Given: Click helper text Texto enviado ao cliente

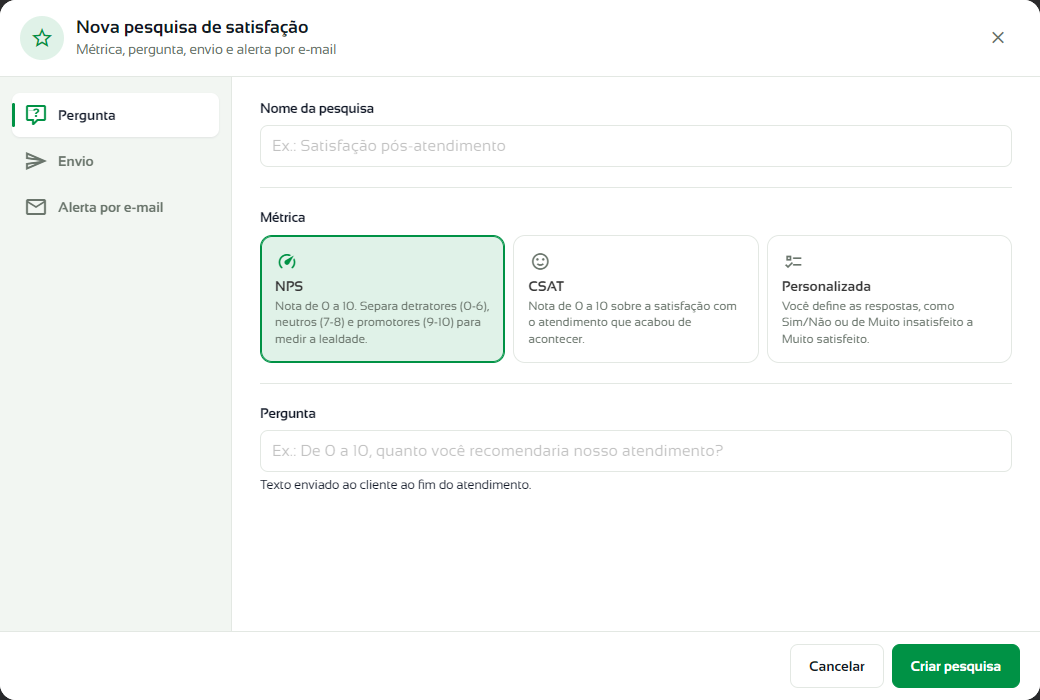Looking at the screenshot, I should 395,485.
